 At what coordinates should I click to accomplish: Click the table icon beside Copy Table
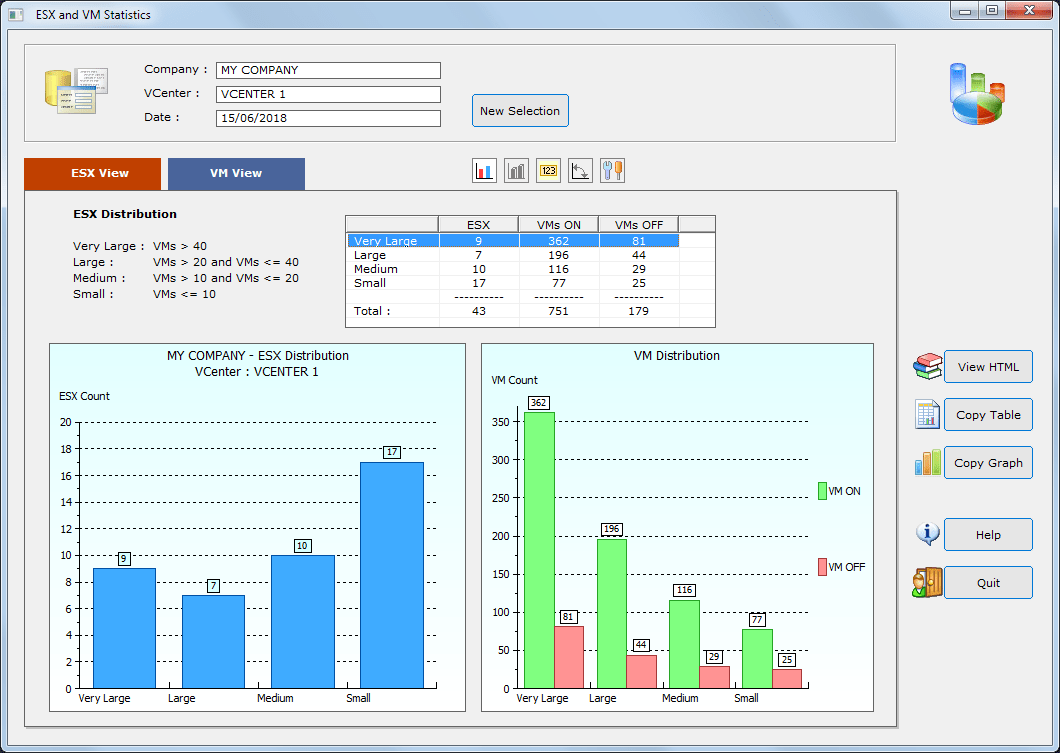click(x=927, y=414)
